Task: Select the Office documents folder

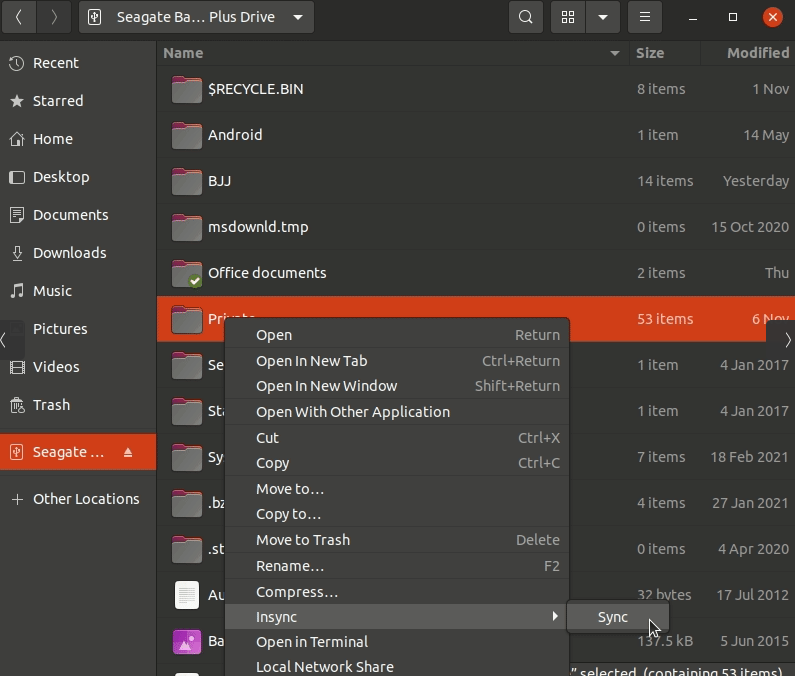Action: coord(266,273)
